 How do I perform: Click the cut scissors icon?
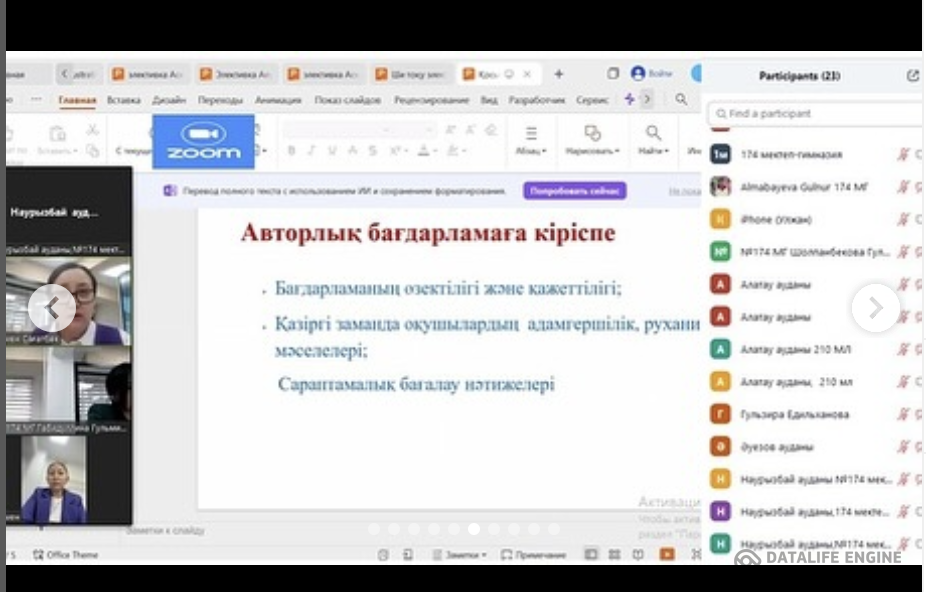click(92, 131)
